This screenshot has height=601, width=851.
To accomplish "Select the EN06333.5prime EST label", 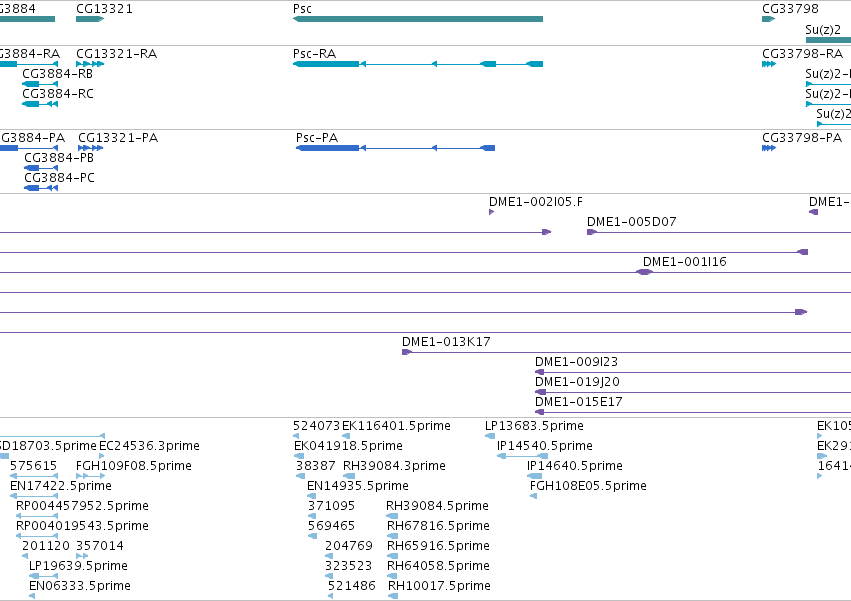I will click(x=80, y=586).
